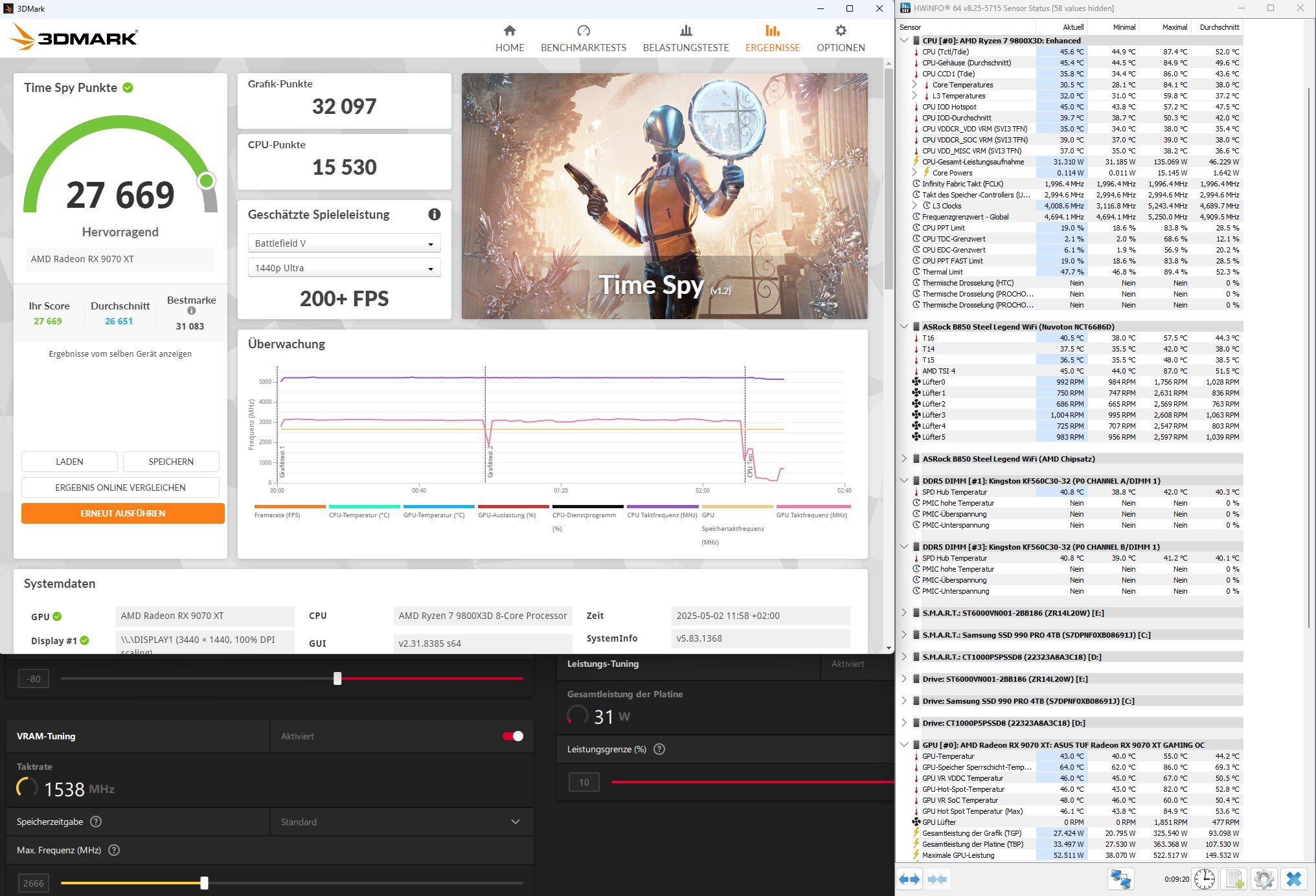Click HWiNFO expand columns arrows icon
1316x896 pixels.
pos(909,879)
